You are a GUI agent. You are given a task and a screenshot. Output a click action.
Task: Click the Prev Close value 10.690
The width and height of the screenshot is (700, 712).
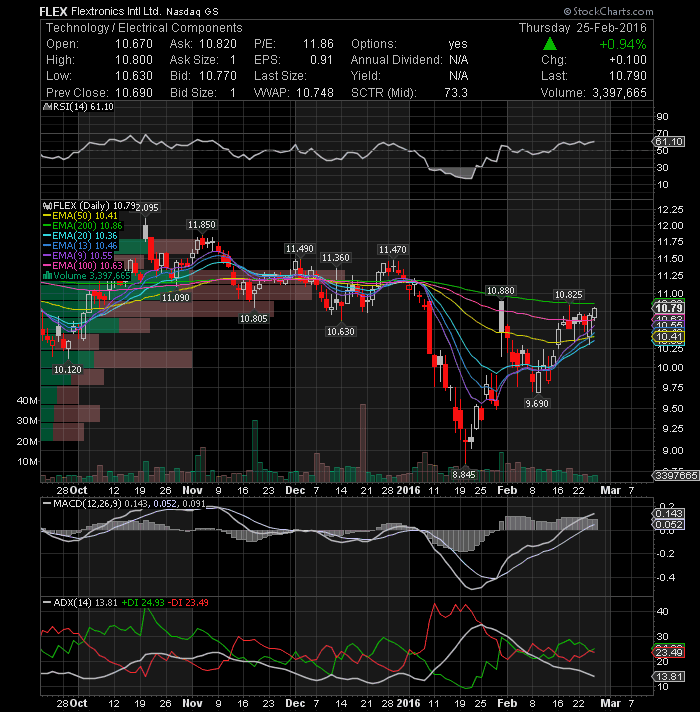[x=133, y=93]
